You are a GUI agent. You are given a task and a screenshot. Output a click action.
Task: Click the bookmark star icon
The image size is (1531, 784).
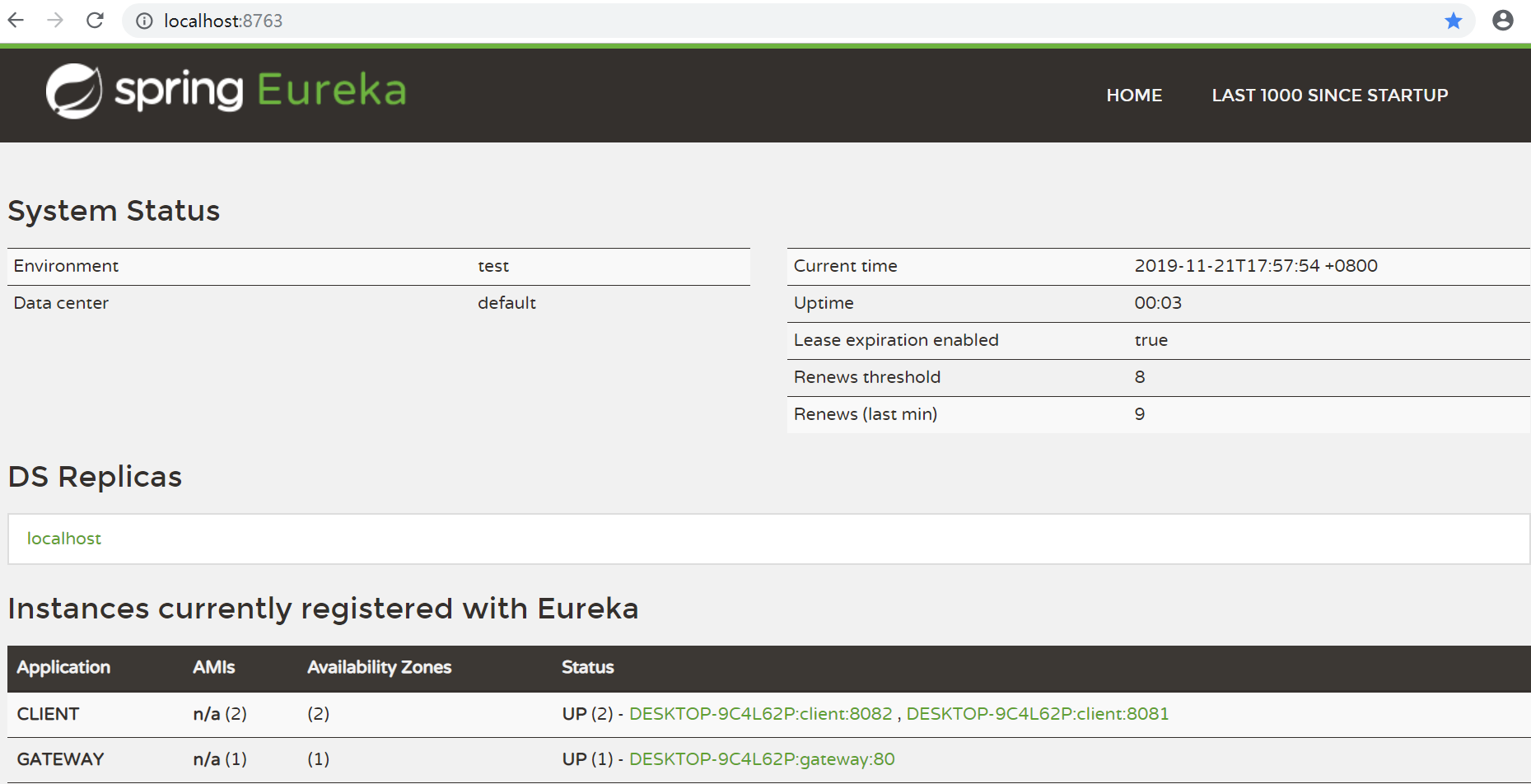tap(1454, 21)
